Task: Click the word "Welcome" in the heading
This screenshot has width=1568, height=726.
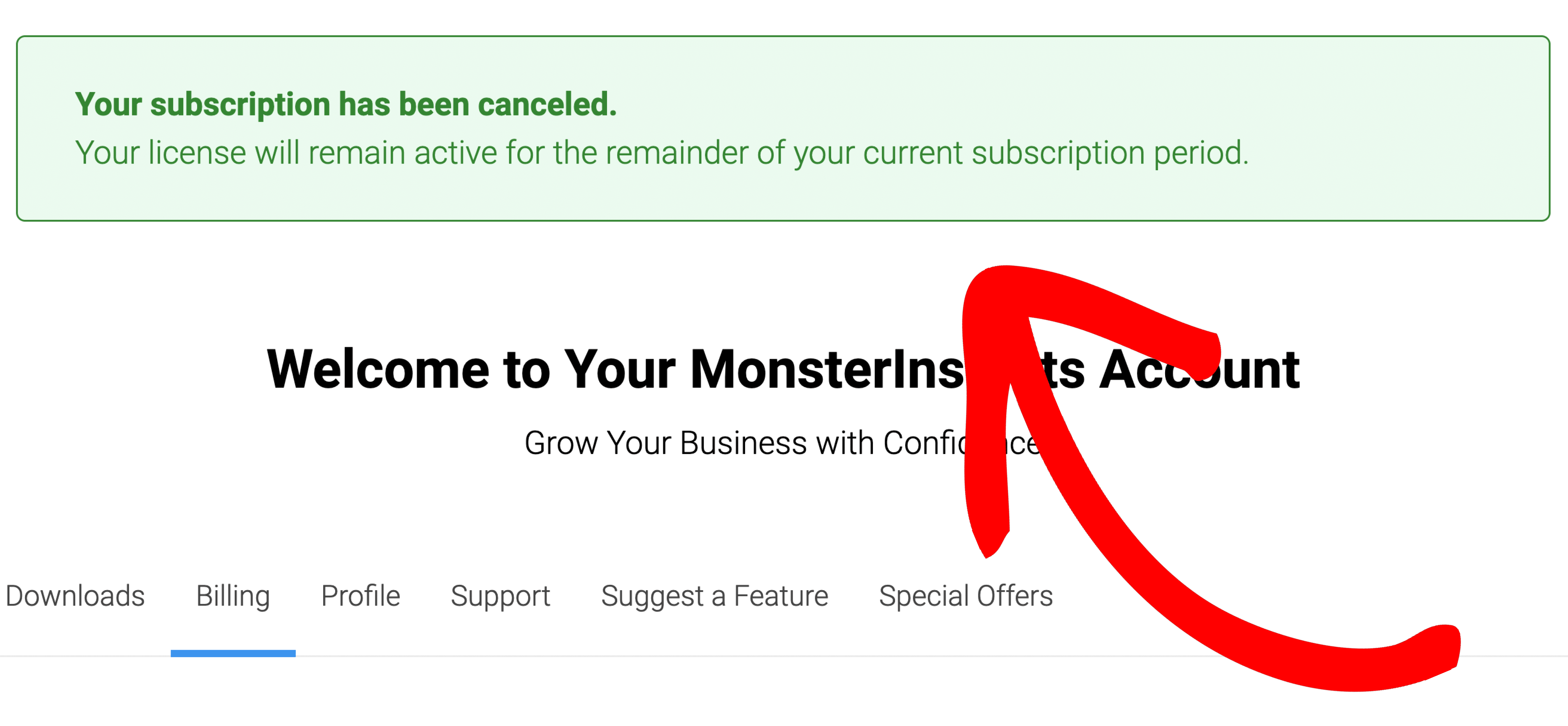Action: click(378, 369)
